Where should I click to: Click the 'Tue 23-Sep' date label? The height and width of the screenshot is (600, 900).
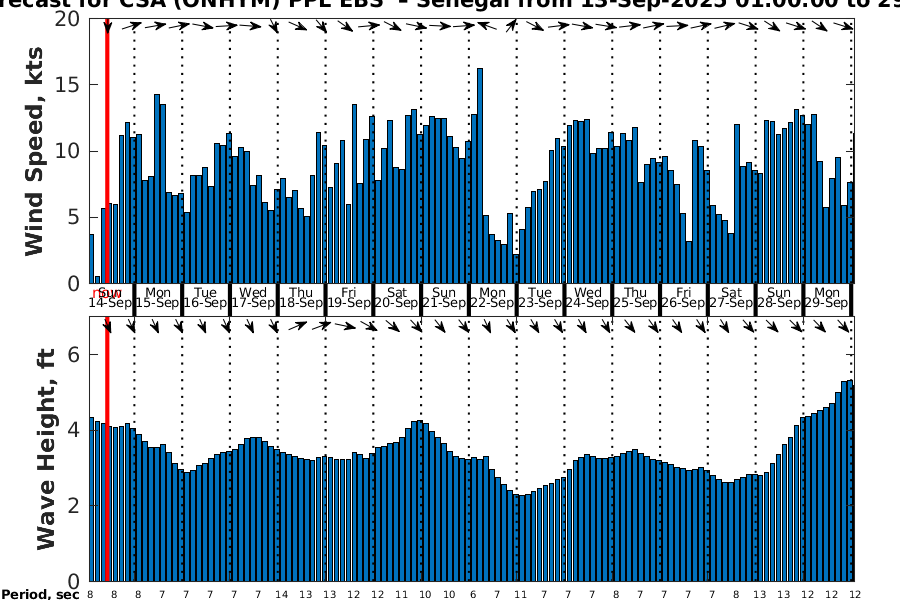pyautogui.click(x=540, y=297)
